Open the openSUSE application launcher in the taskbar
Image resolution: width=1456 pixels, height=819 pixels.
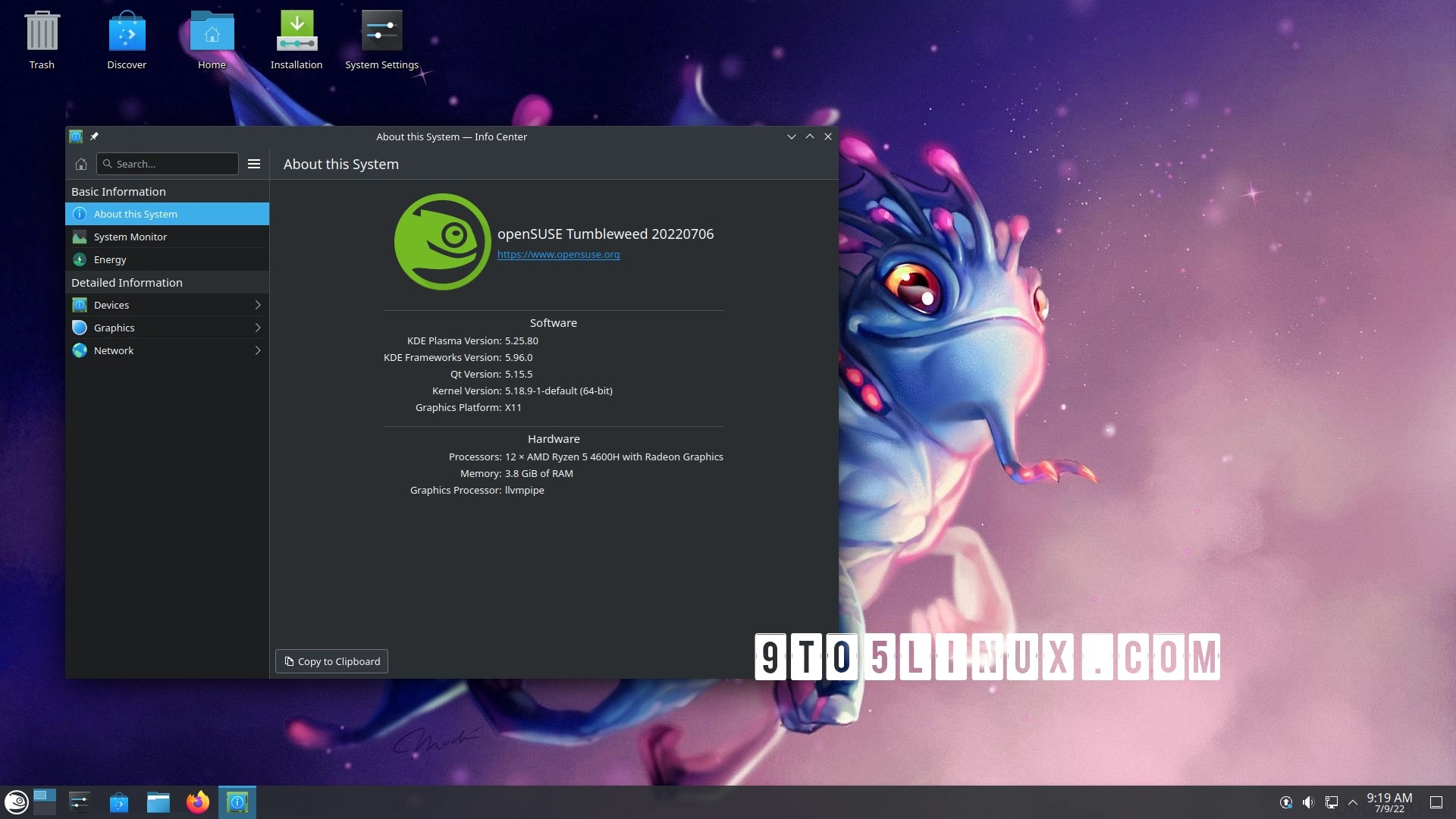pos(16,802)
